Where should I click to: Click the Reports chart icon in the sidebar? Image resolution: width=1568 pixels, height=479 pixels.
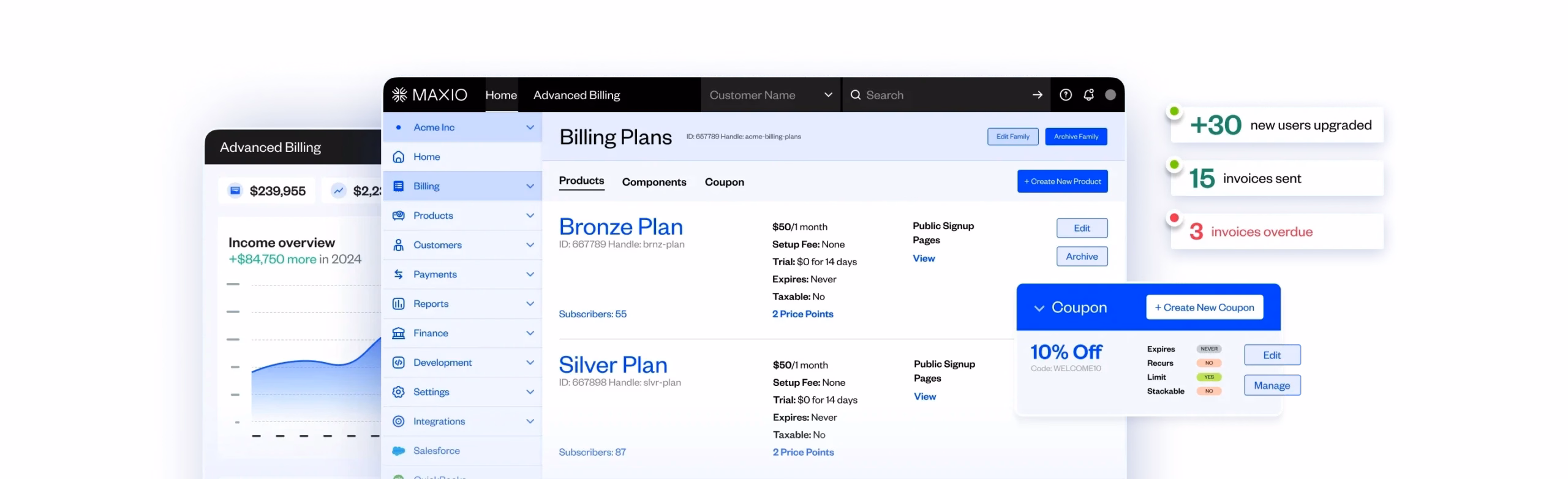click(x=398, y=304)
